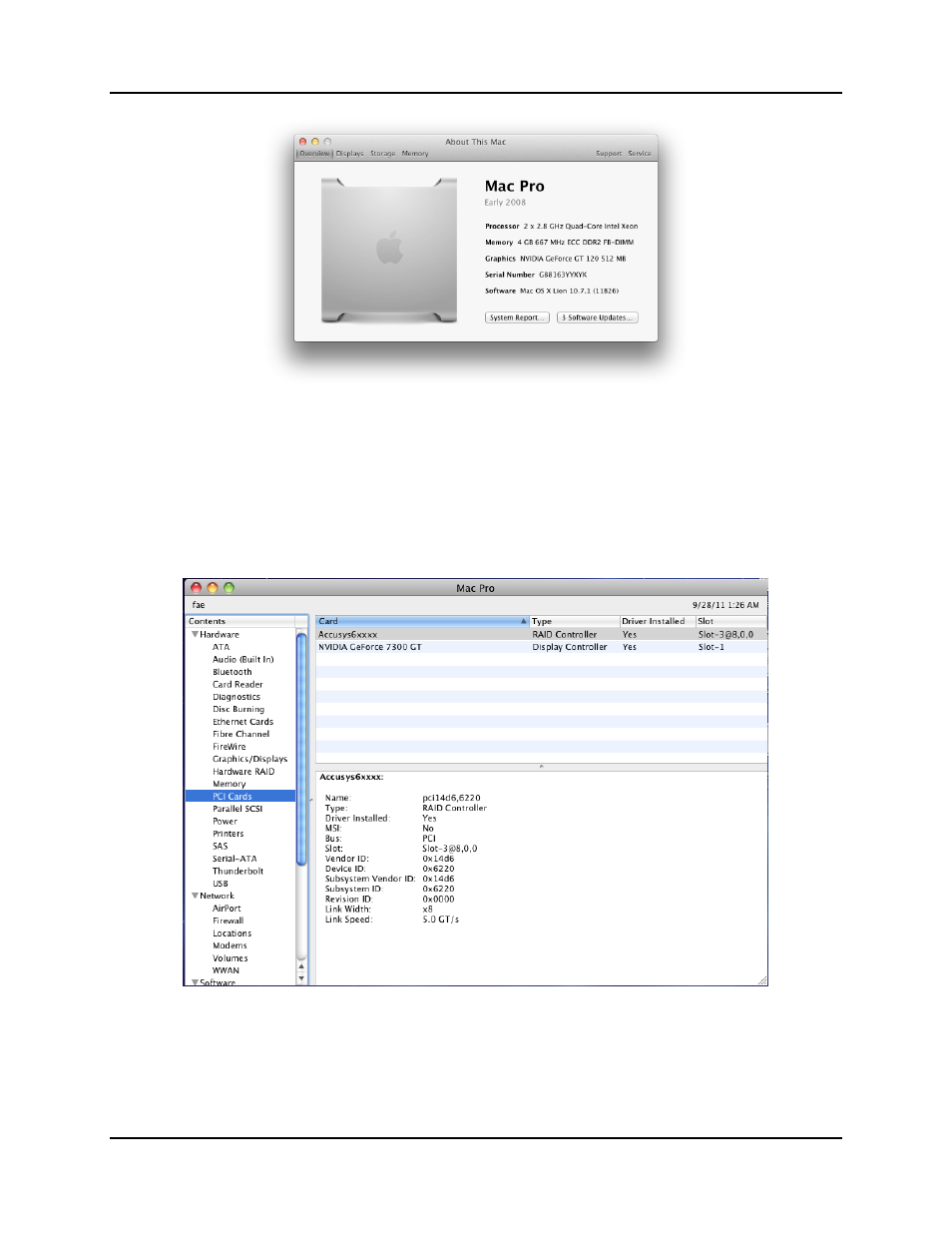
Task: Minimize the About This Mac window
Action: (x=315, y=142)
